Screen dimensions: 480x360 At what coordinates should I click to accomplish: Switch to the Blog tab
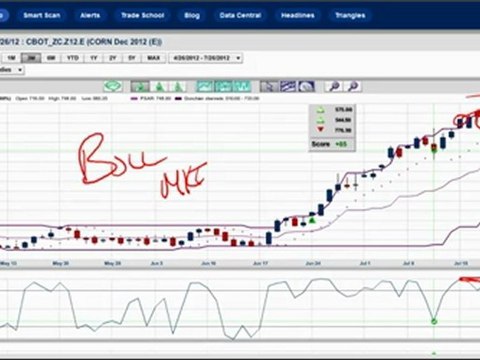tap(192, 15)
